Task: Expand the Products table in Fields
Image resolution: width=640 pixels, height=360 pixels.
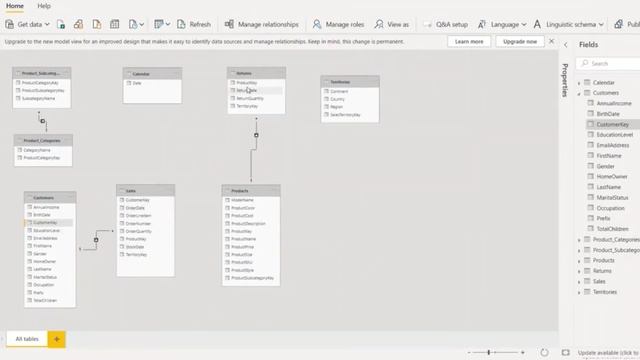Action: click(579, 261)
